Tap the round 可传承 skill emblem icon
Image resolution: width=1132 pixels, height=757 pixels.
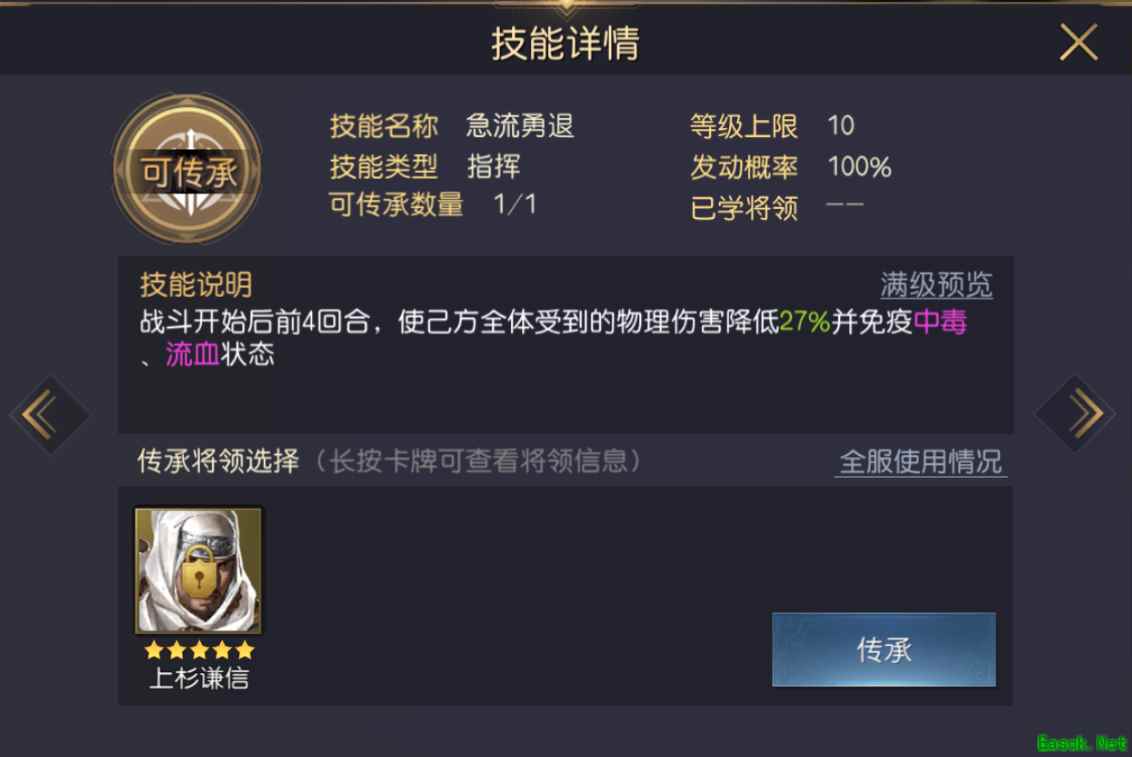188,169
